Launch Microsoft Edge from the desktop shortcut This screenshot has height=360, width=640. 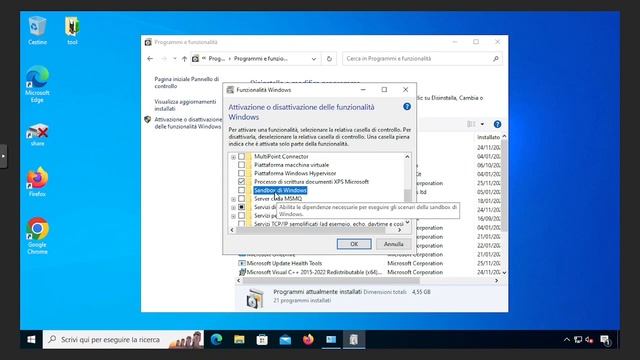(37, 84)
